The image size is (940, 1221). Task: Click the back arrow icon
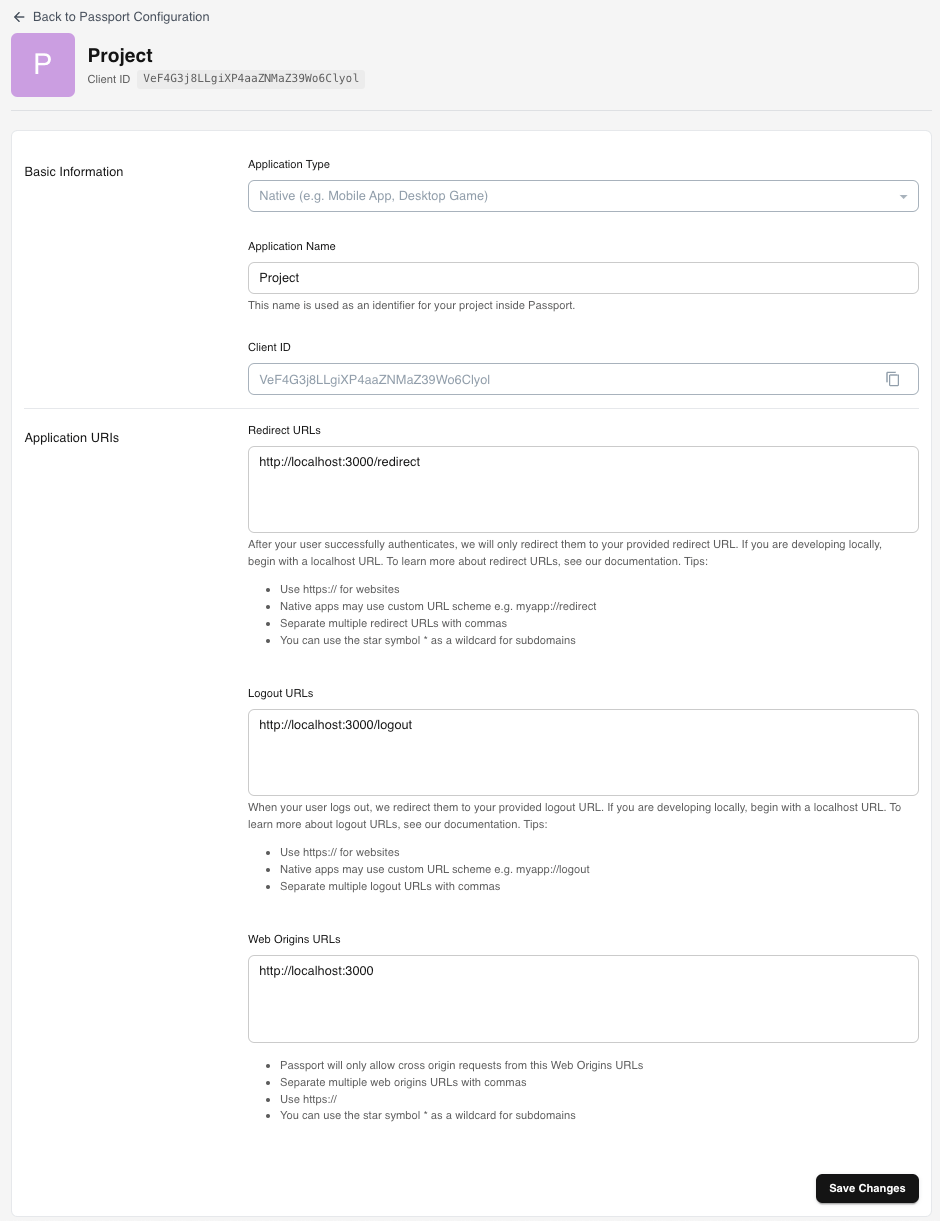pyautogui.click(x=19, y=17)
